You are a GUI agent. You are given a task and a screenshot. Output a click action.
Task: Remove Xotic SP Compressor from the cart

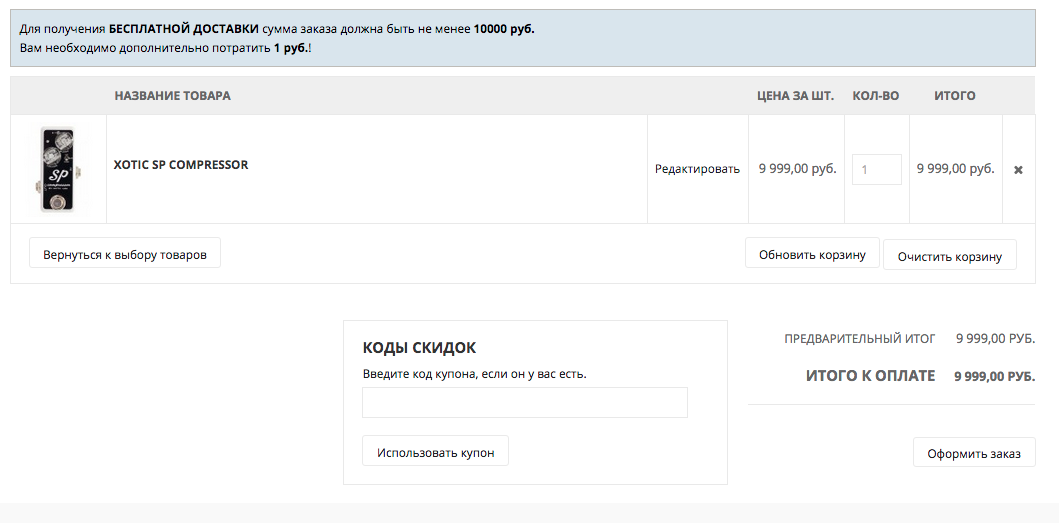tap(1018, 170)
